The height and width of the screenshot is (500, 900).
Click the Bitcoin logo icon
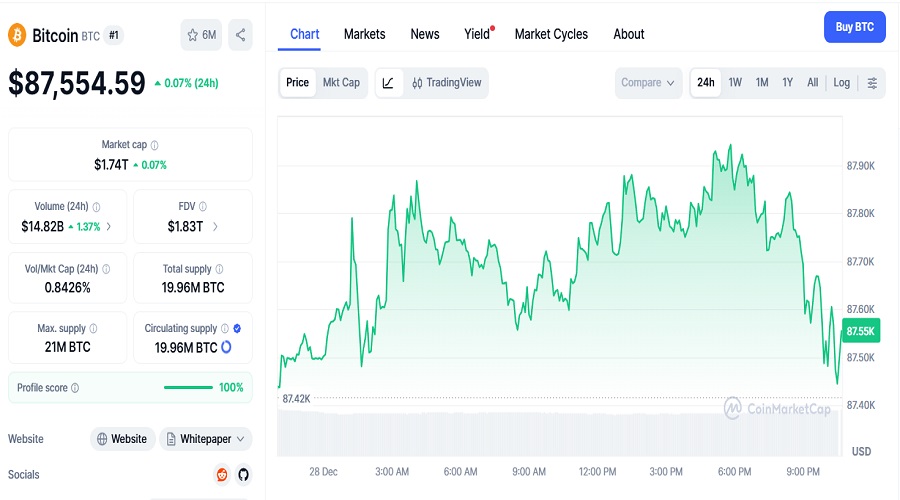click(x=17, y=35)
